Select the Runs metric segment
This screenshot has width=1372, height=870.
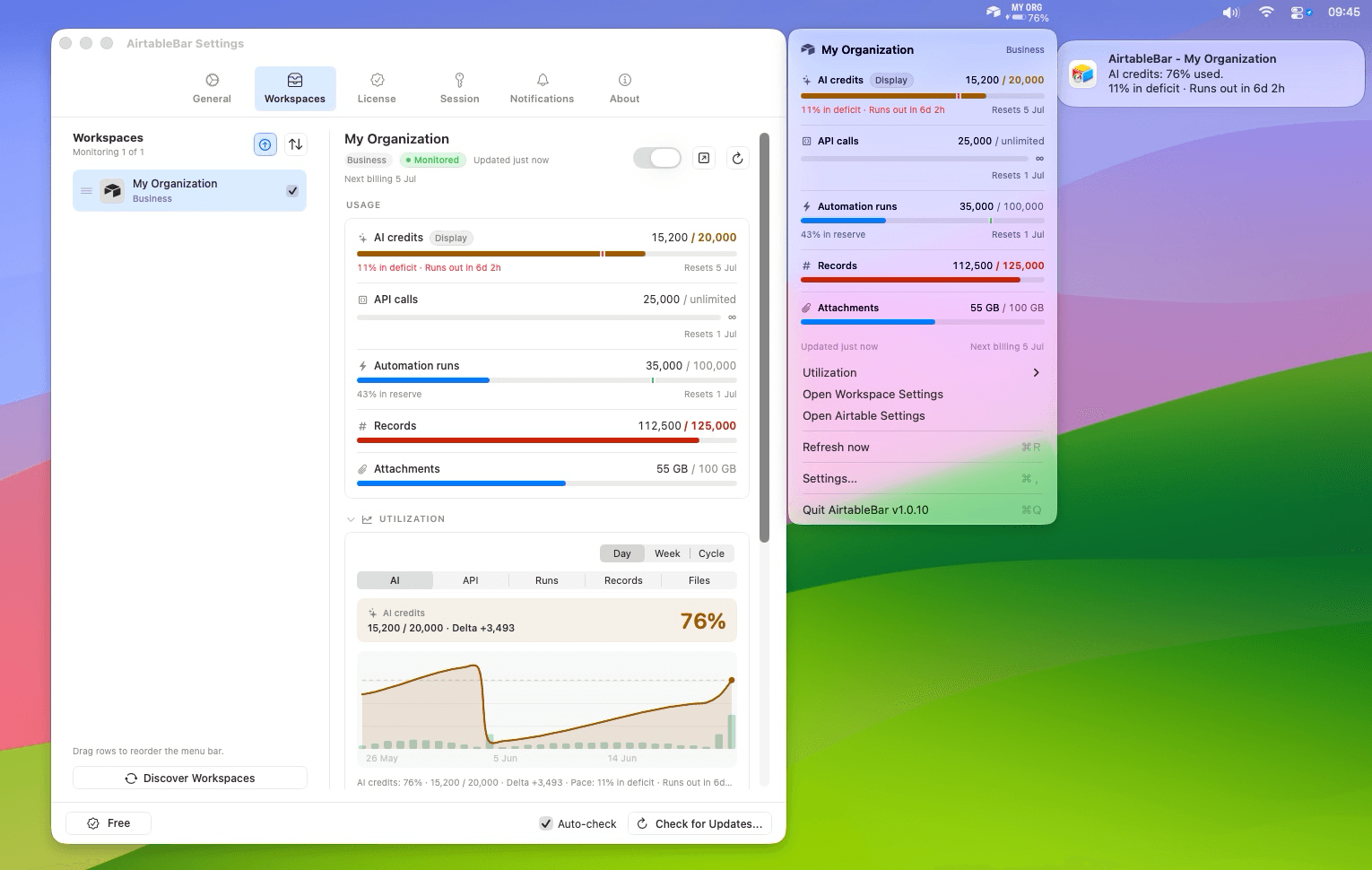pos(547,580)
